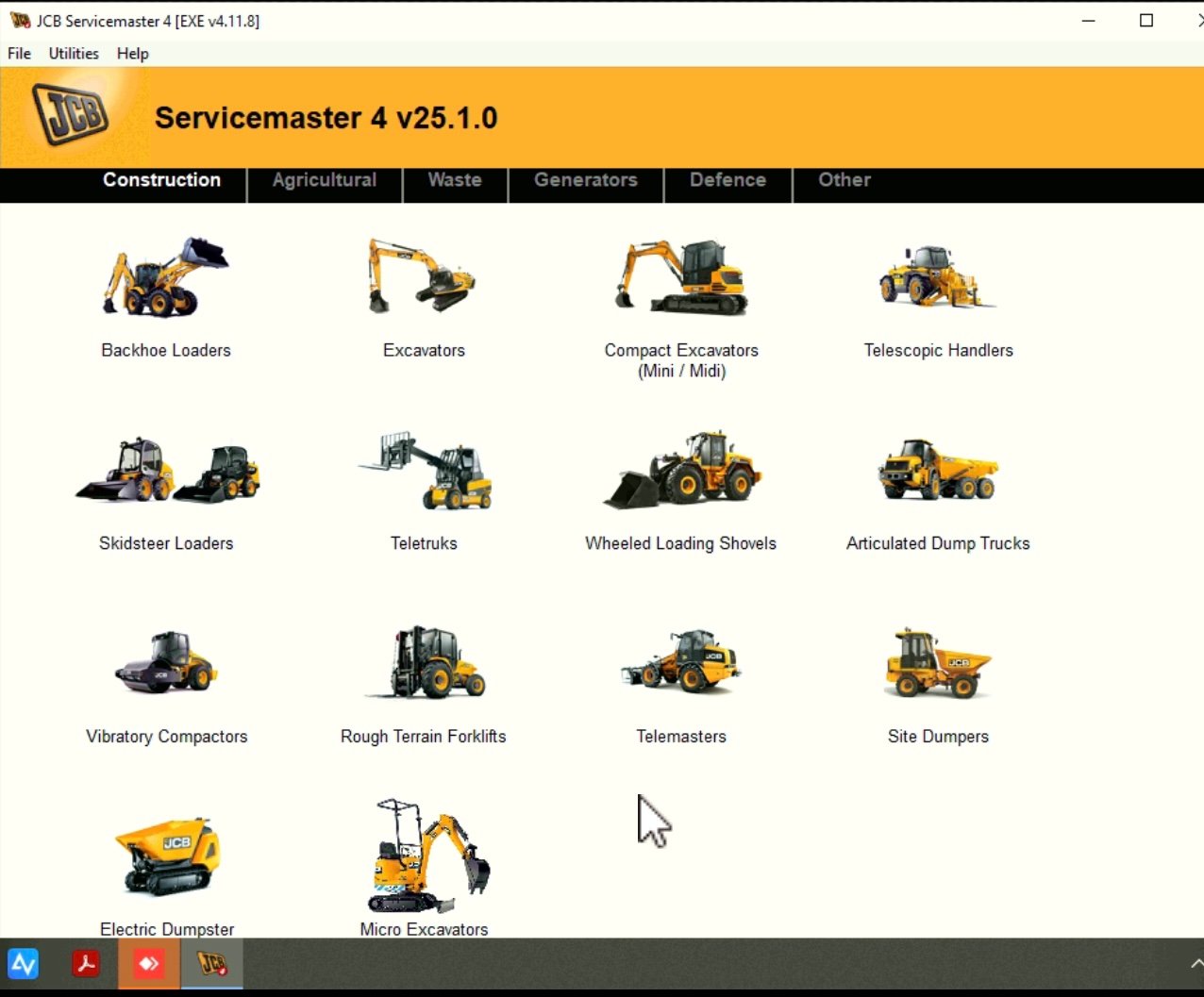Screen dimensions: 1204x997
Task: Select the Electric Dumpster image
Action: coord(167,856)
